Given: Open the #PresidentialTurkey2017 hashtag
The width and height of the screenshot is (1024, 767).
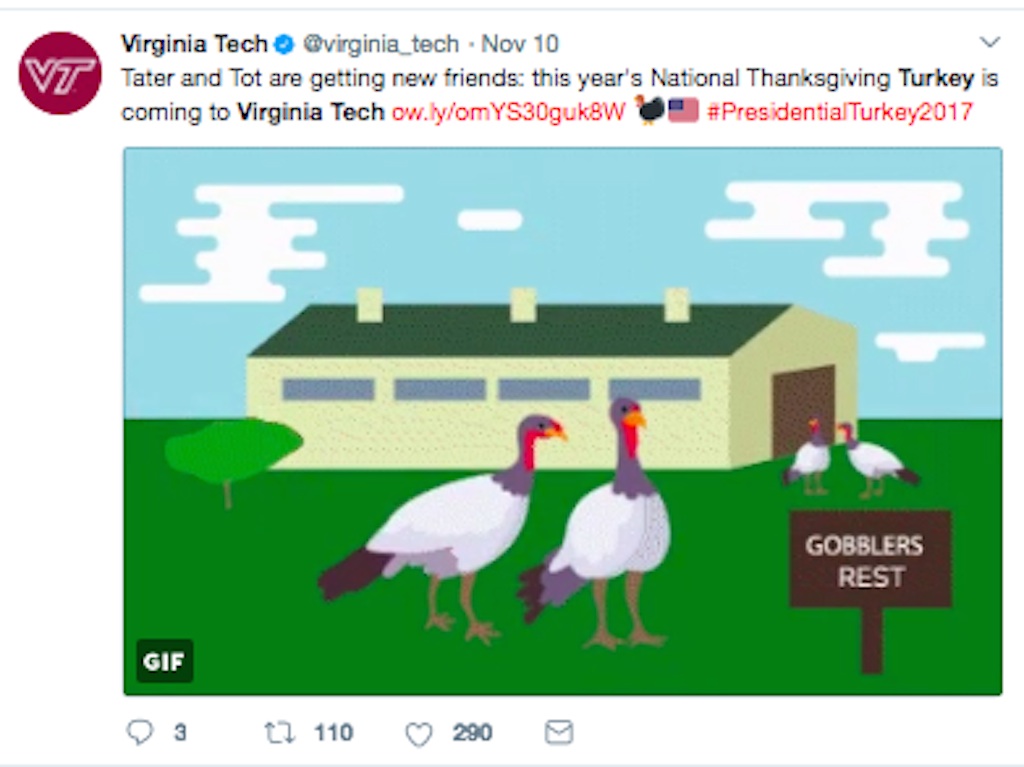Looking at the screenshot, I should click(839, 112).
